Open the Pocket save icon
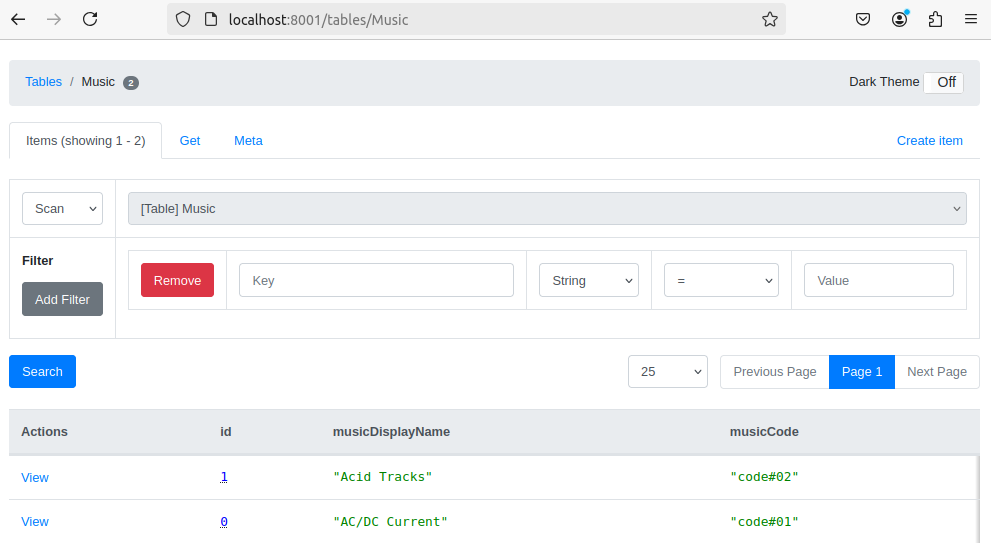This screenshot has height=558, width=991. [863, 20]
